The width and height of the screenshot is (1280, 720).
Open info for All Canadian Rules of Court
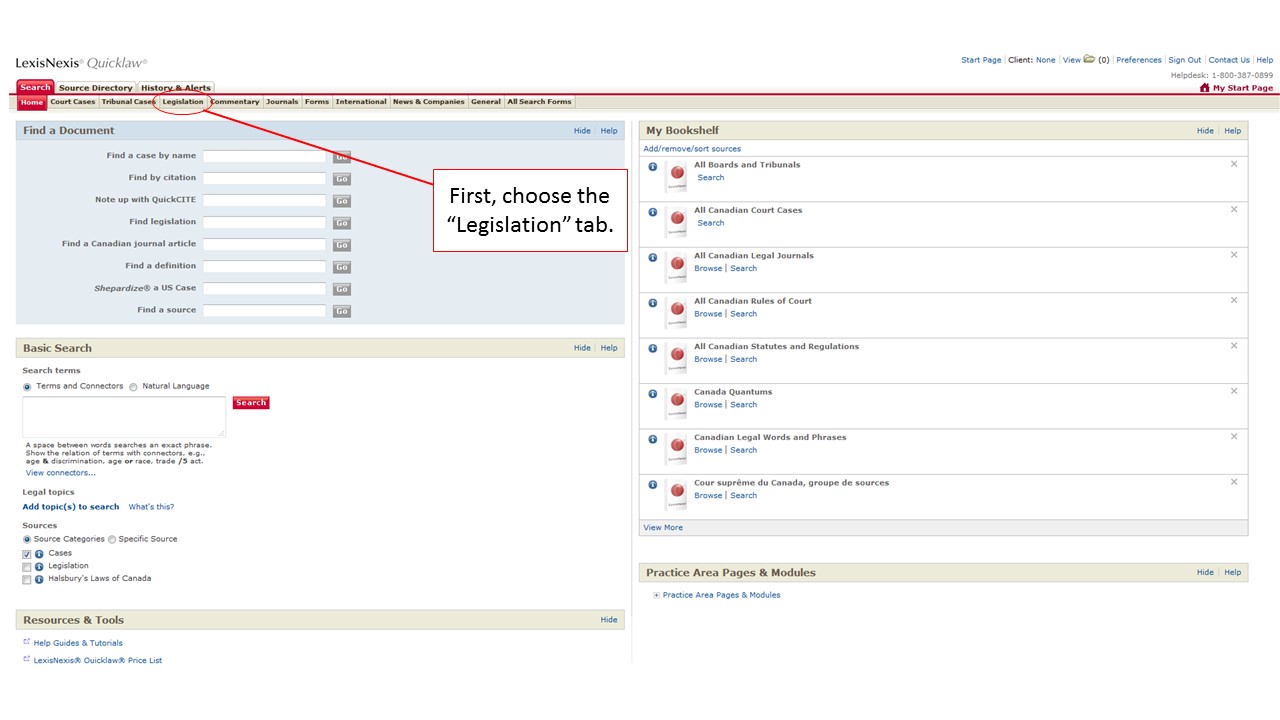(652, 303)
